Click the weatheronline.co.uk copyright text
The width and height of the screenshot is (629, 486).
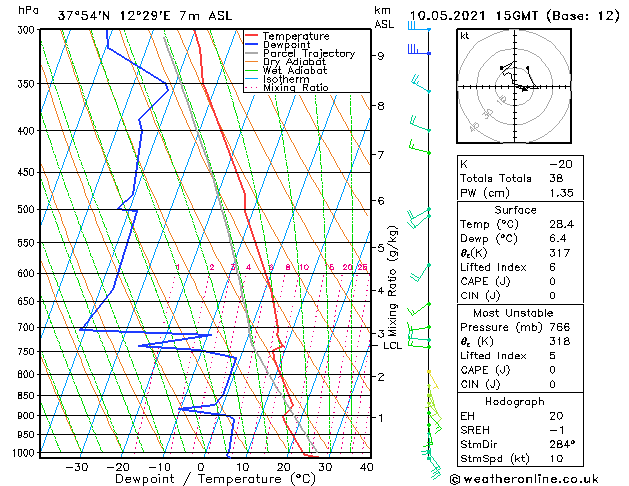(x=524, y=479)
